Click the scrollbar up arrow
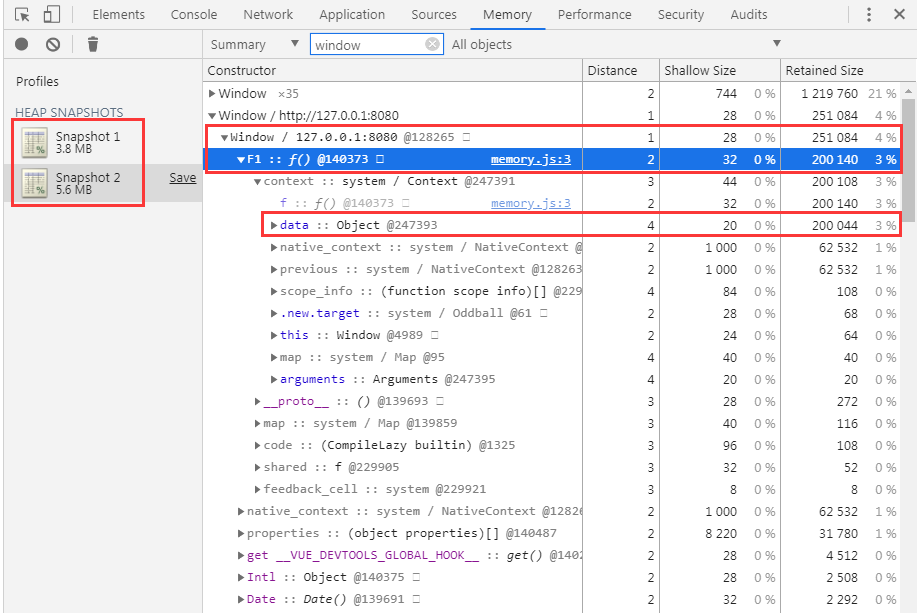The height and width of the screenshot is (613, 917). (908, 92)
